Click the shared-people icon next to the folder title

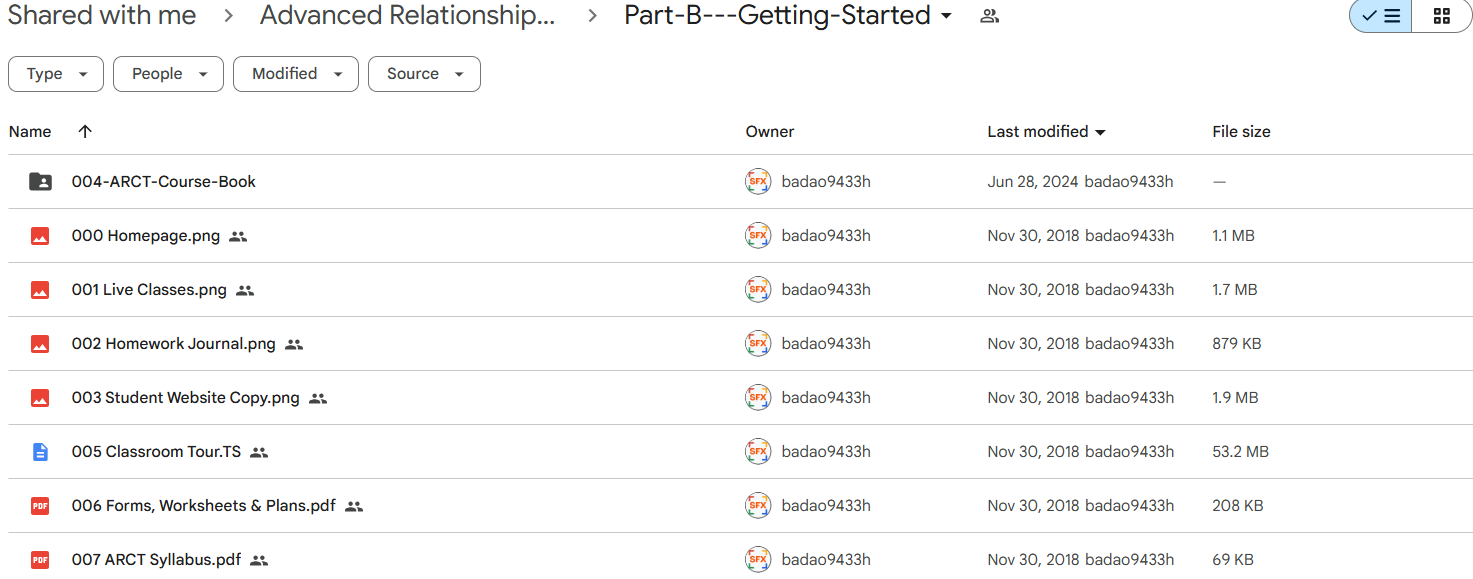(x=990, y=16)
